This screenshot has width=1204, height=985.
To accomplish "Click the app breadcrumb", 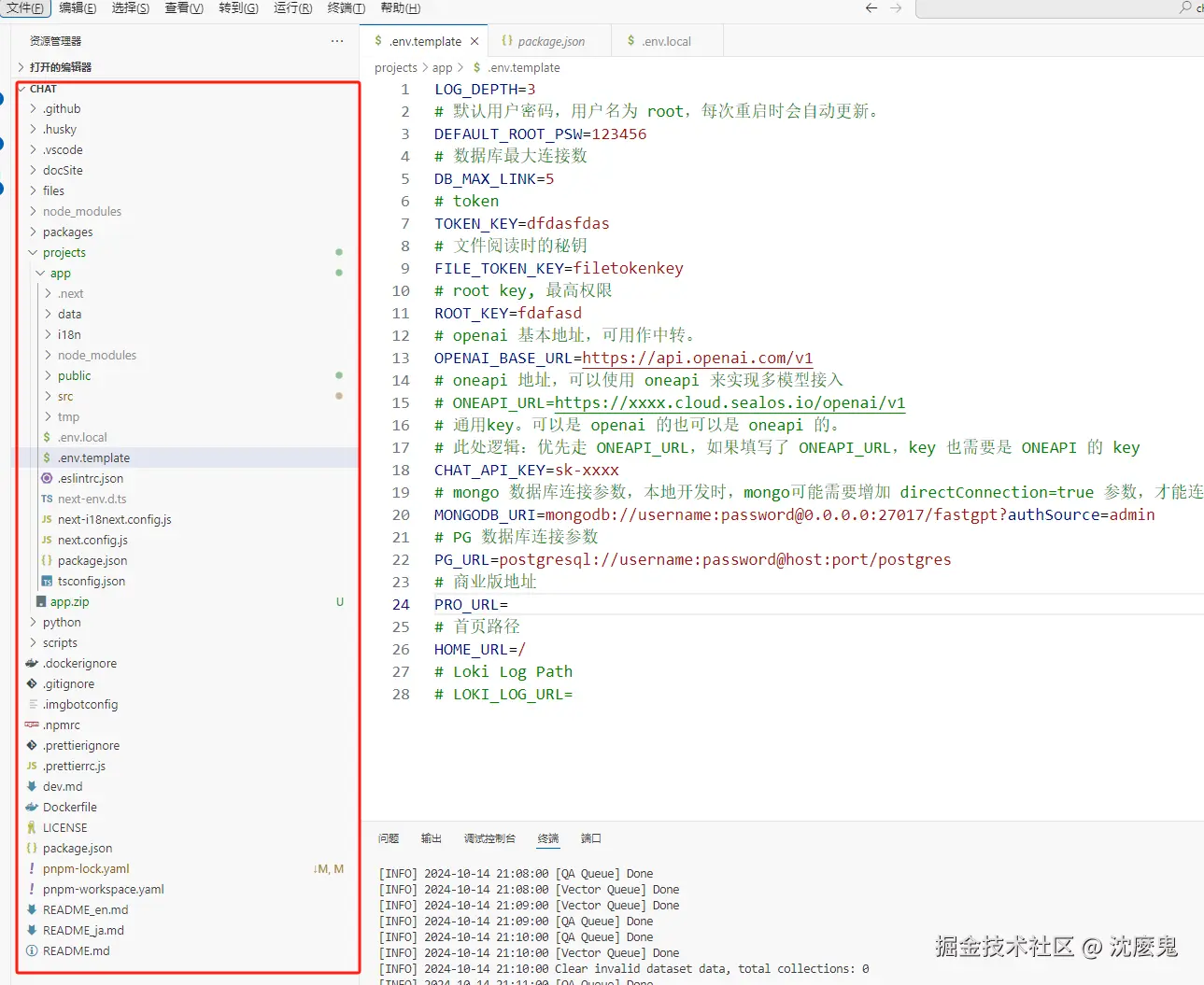I will (x=443, y=67).
